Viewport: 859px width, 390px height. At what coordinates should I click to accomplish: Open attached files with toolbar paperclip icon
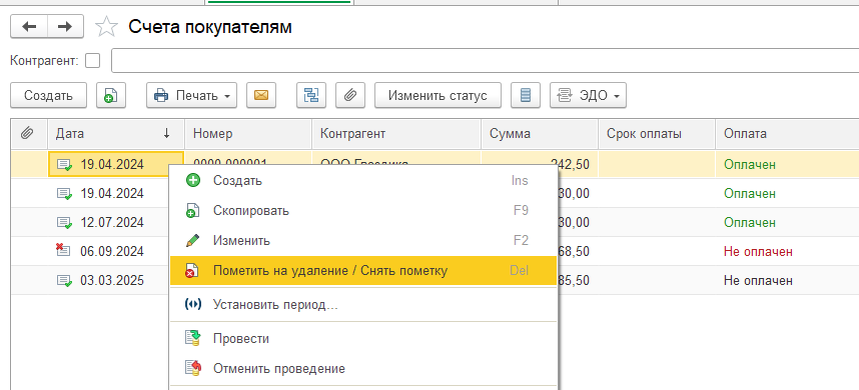point(351,95)
